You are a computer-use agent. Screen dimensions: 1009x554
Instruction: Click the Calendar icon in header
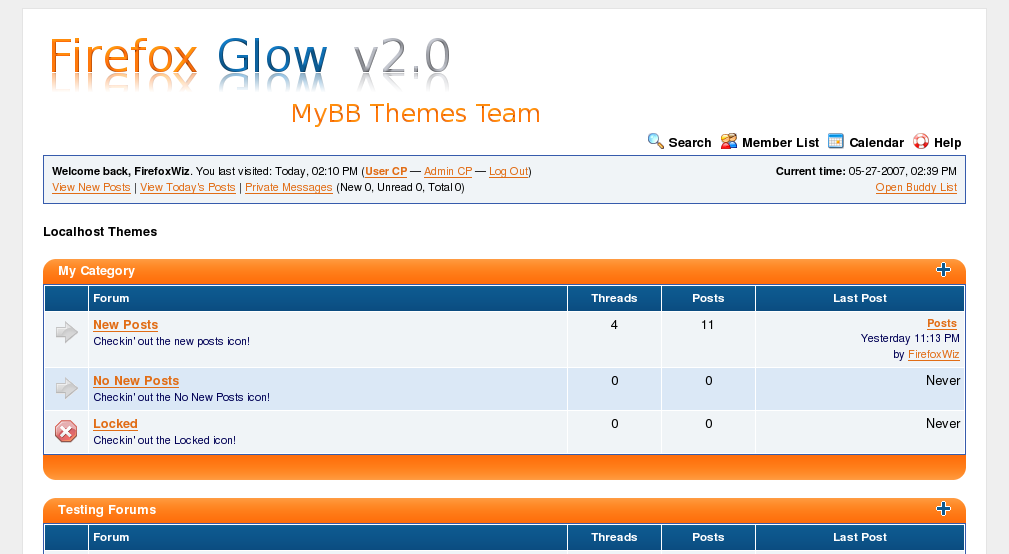click(836, 142)
